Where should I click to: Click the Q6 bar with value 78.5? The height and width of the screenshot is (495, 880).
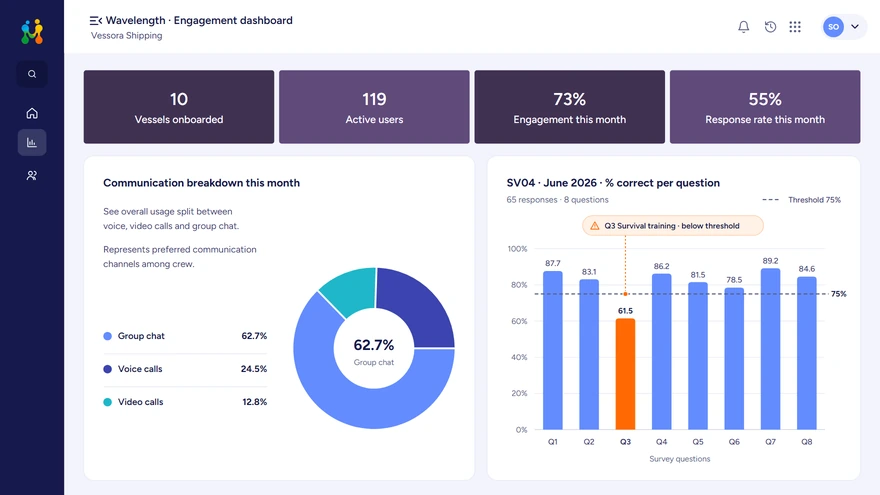(x=734, y=359)
